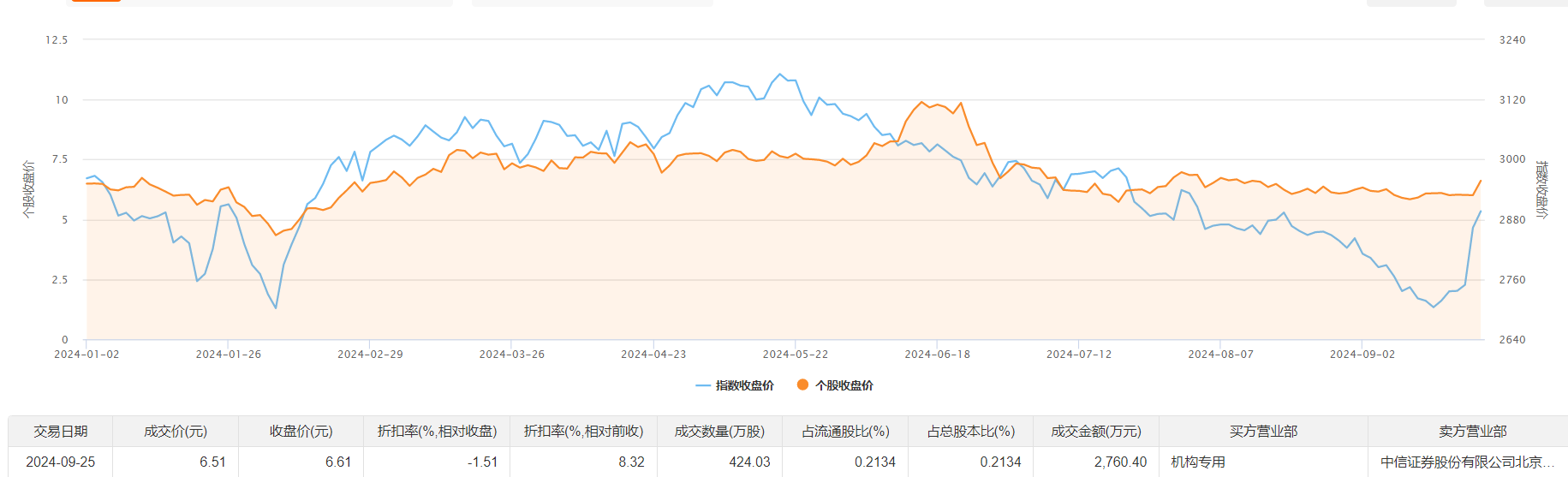Sort by 成交金额(万元) header
The width and height of the screenshot is (1568, 477).
pyautogui.click(x=1096, y=432)
